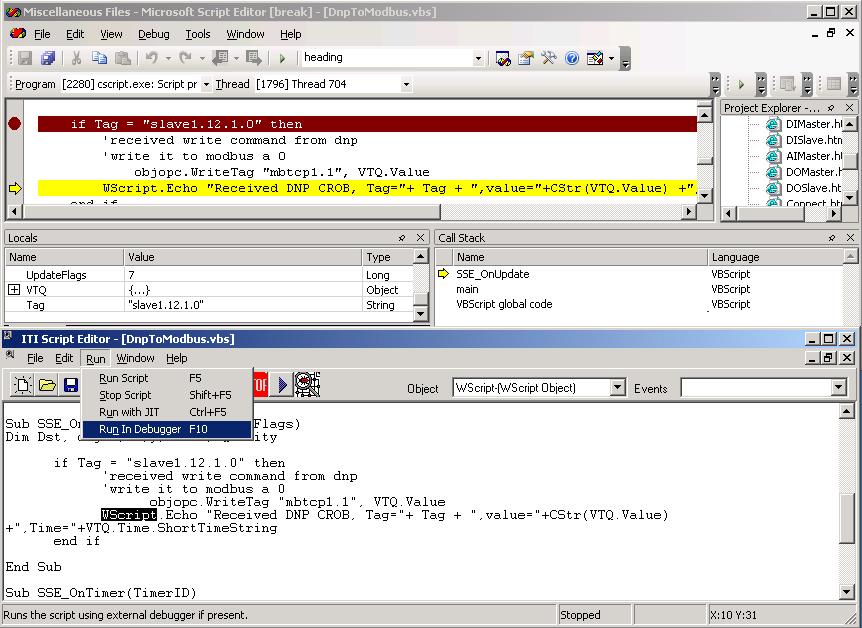Click the Paste clipboard toolbar icon
862x628 pixels.
click(123, 58)
